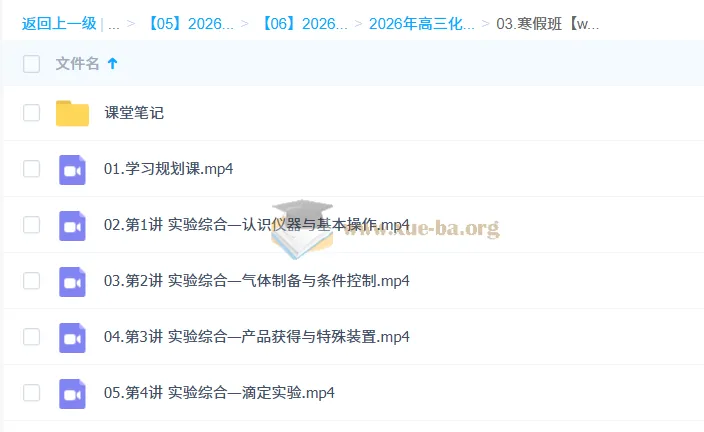704x432 pixels.
Task: Select checkbox for 01.学习规划课.mp4
Action: tap(32, 169)
